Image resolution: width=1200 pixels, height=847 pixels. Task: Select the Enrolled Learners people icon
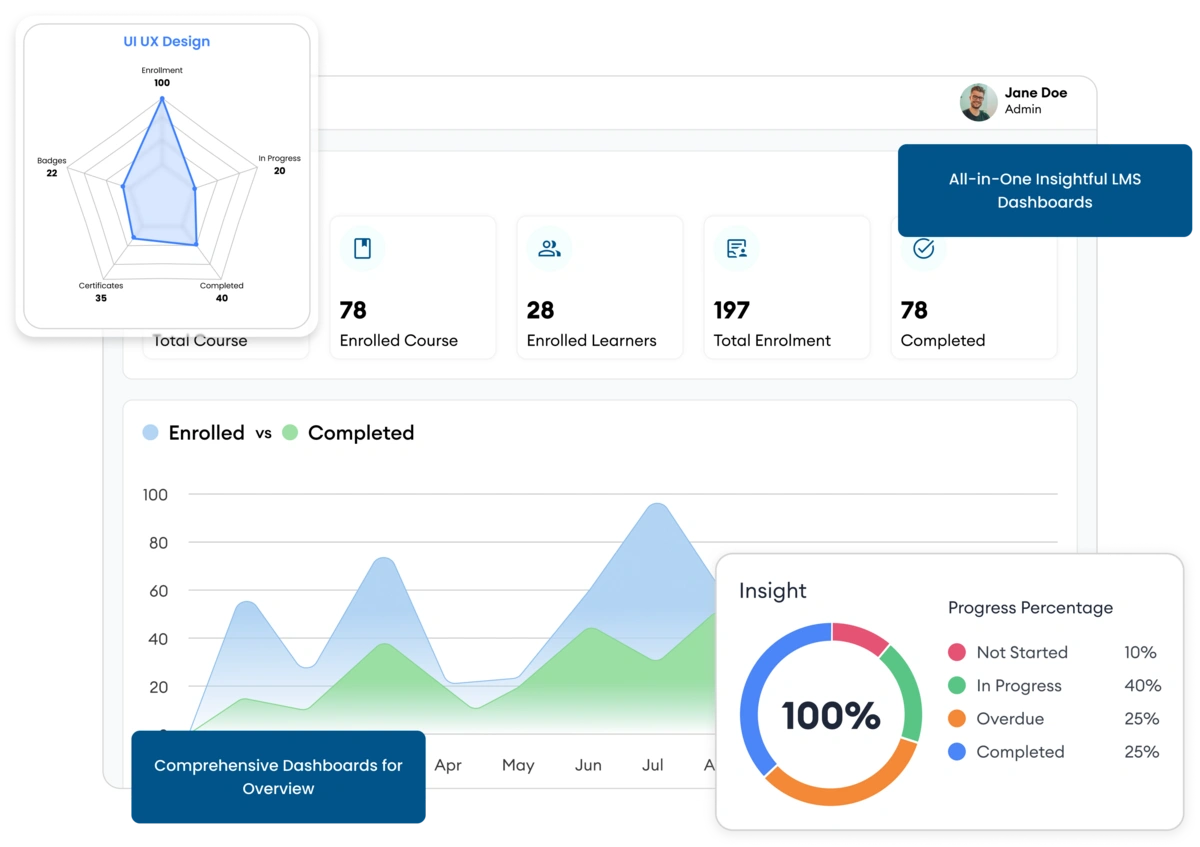549,249
